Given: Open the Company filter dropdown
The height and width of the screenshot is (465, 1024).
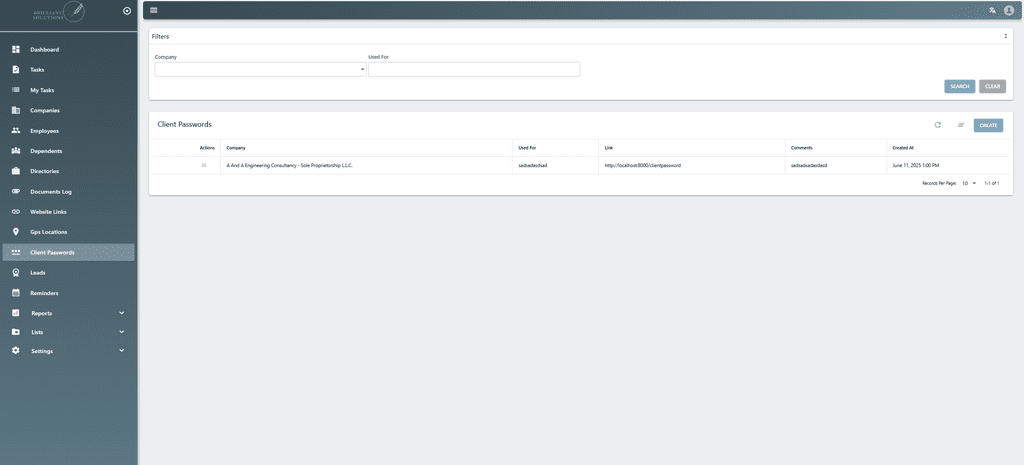Looking at the screenshot, I should click(261, 69).
